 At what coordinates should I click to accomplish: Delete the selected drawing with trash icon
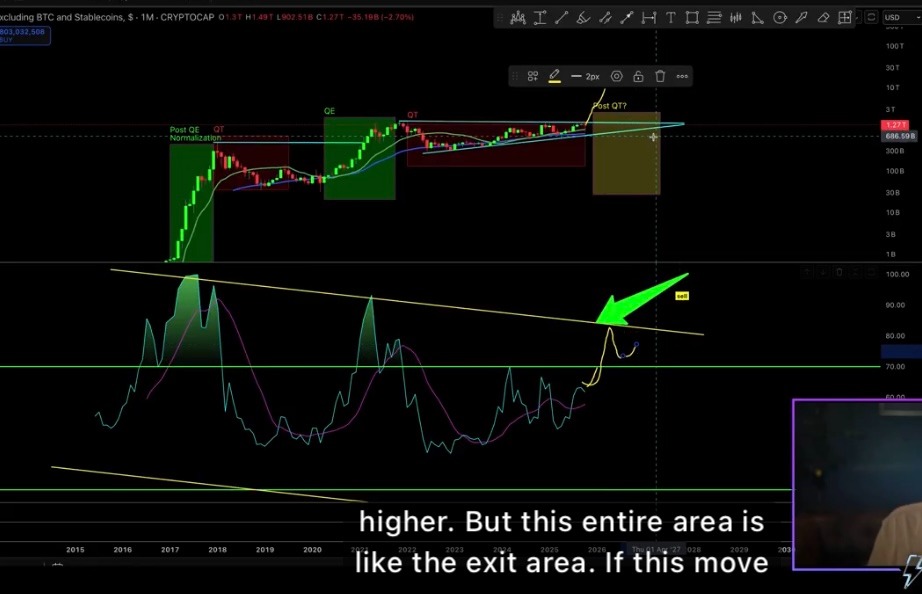point(660,76)
